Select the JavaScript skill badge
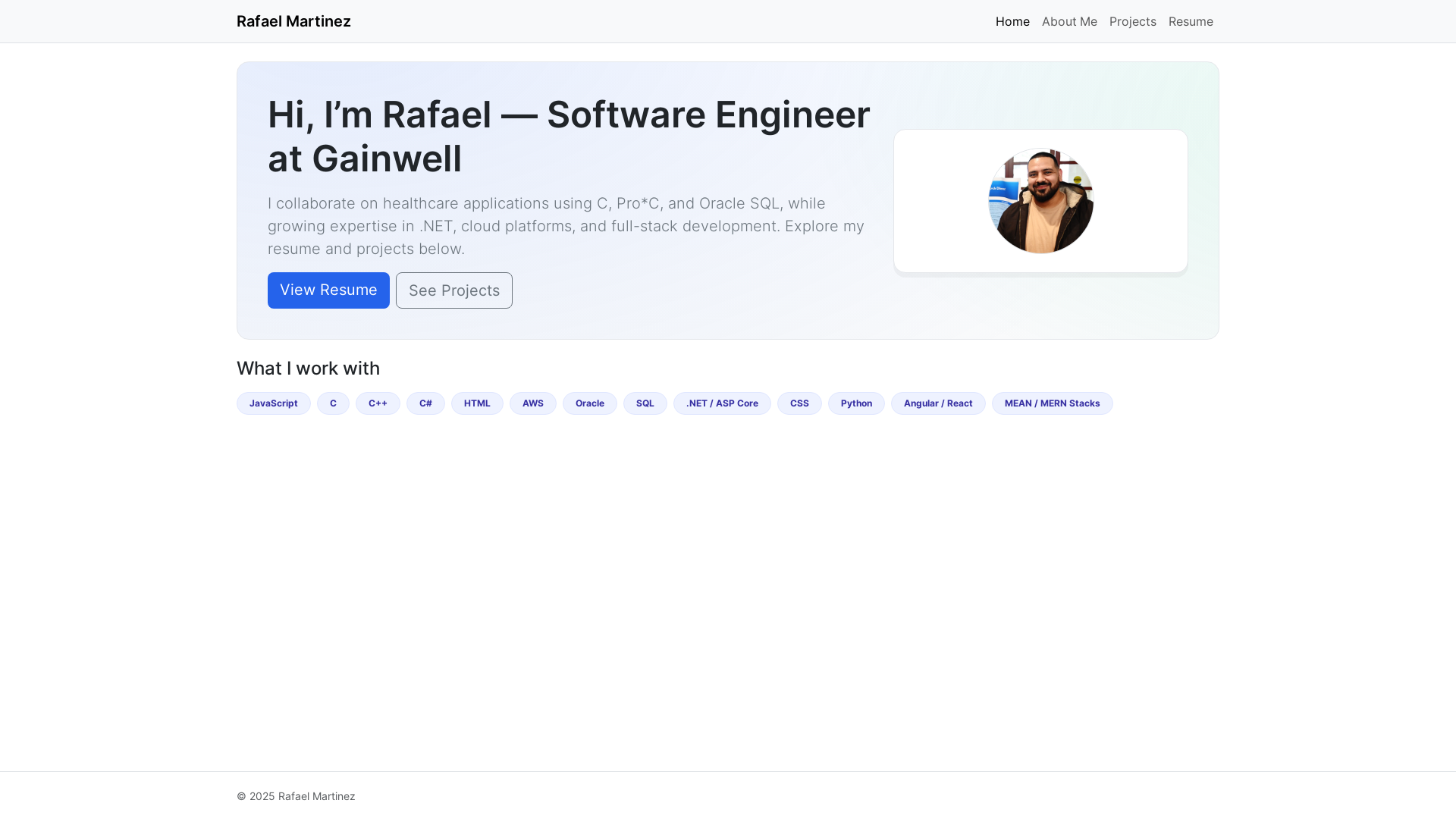Image resolution: width=1456 pixels, height=819 pixels. tap(274, 403)
